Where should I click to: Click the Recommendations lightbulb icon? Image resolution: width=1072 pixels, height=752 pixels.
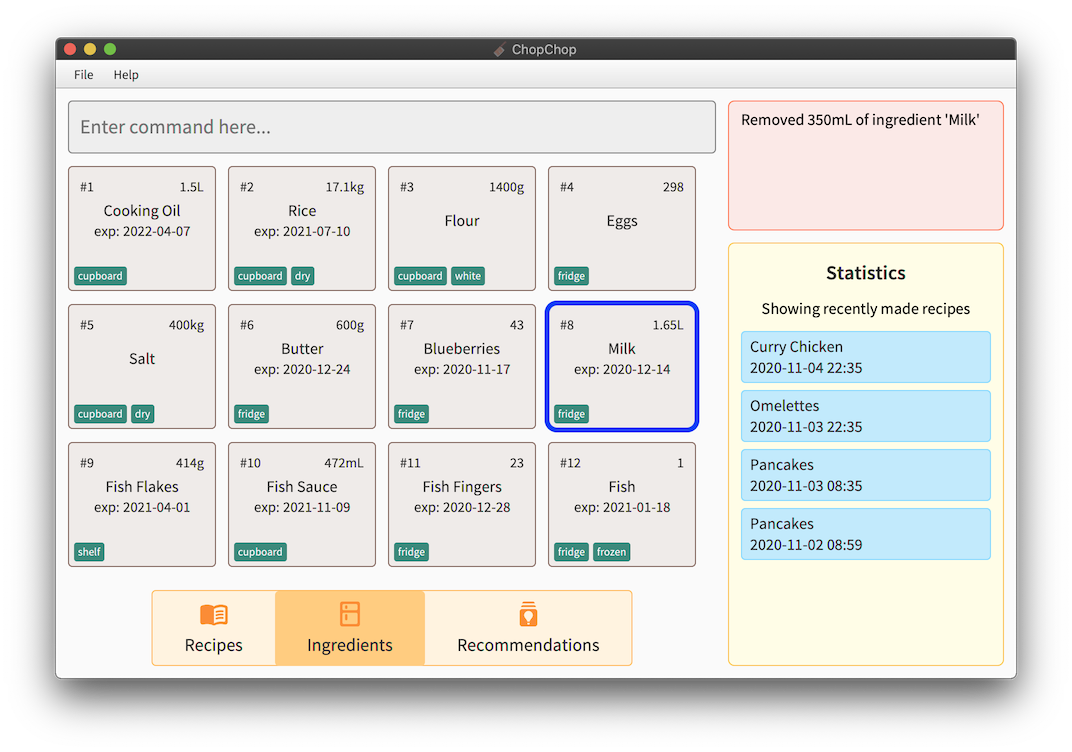pos(528,614)
